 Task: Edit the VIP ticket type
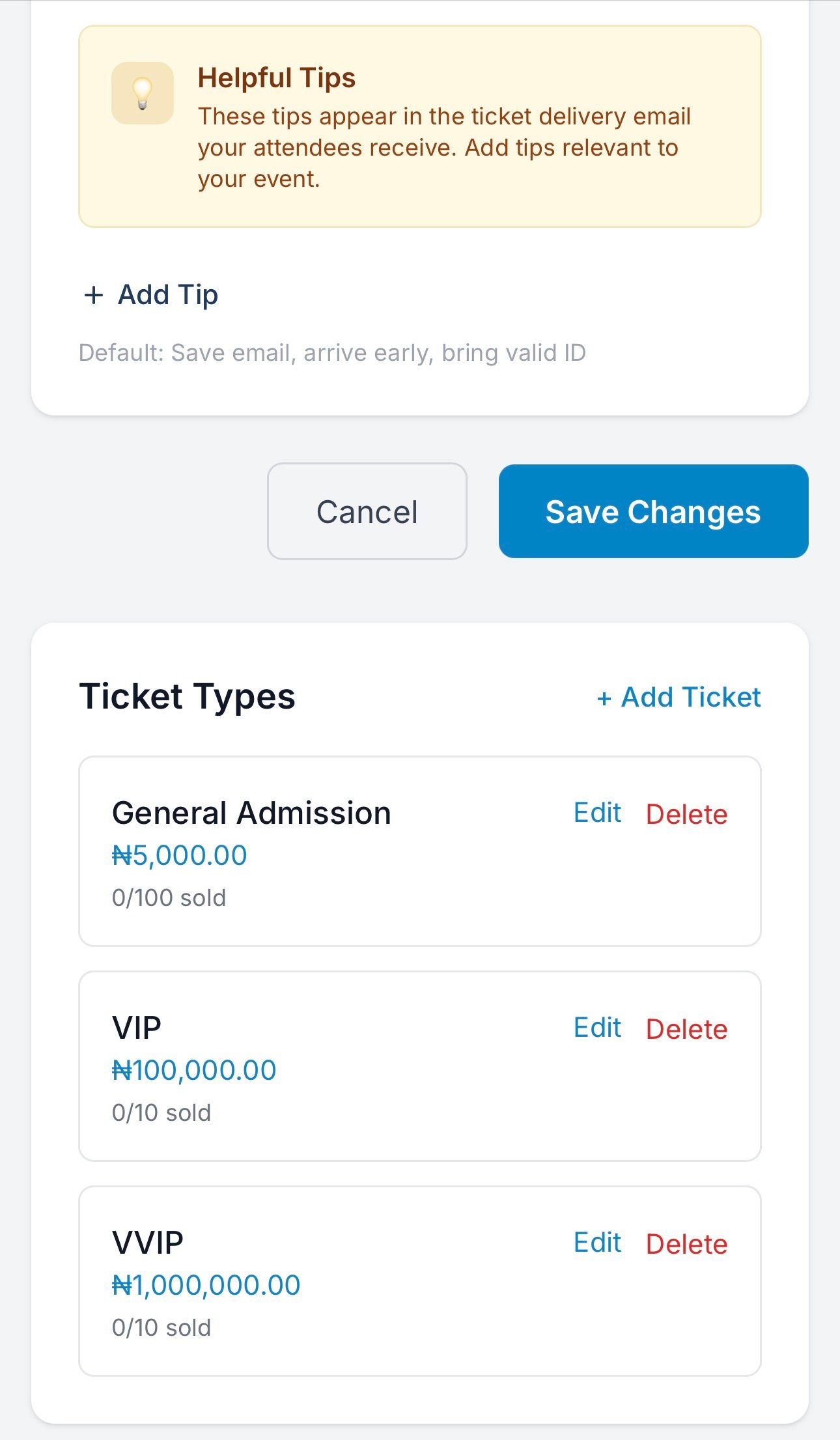coord(597,1028)
